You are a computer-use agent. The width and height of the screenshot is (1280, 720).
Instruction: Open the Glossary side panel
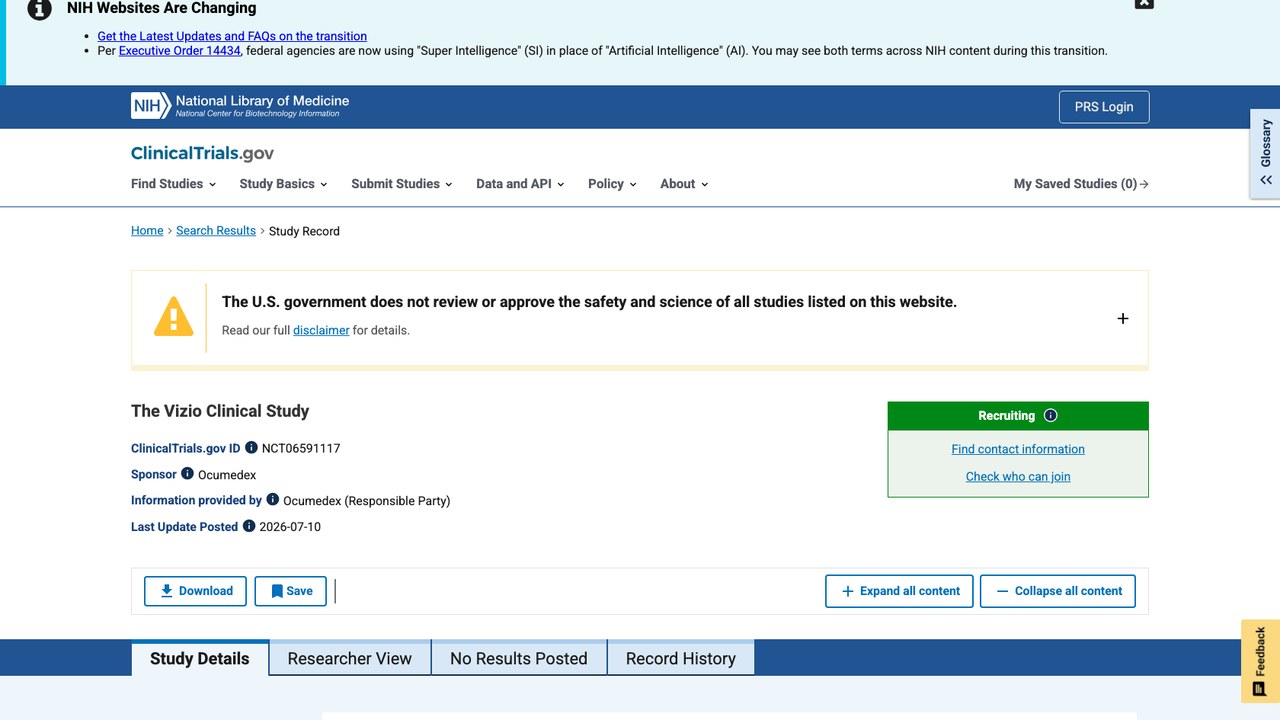1265,154
